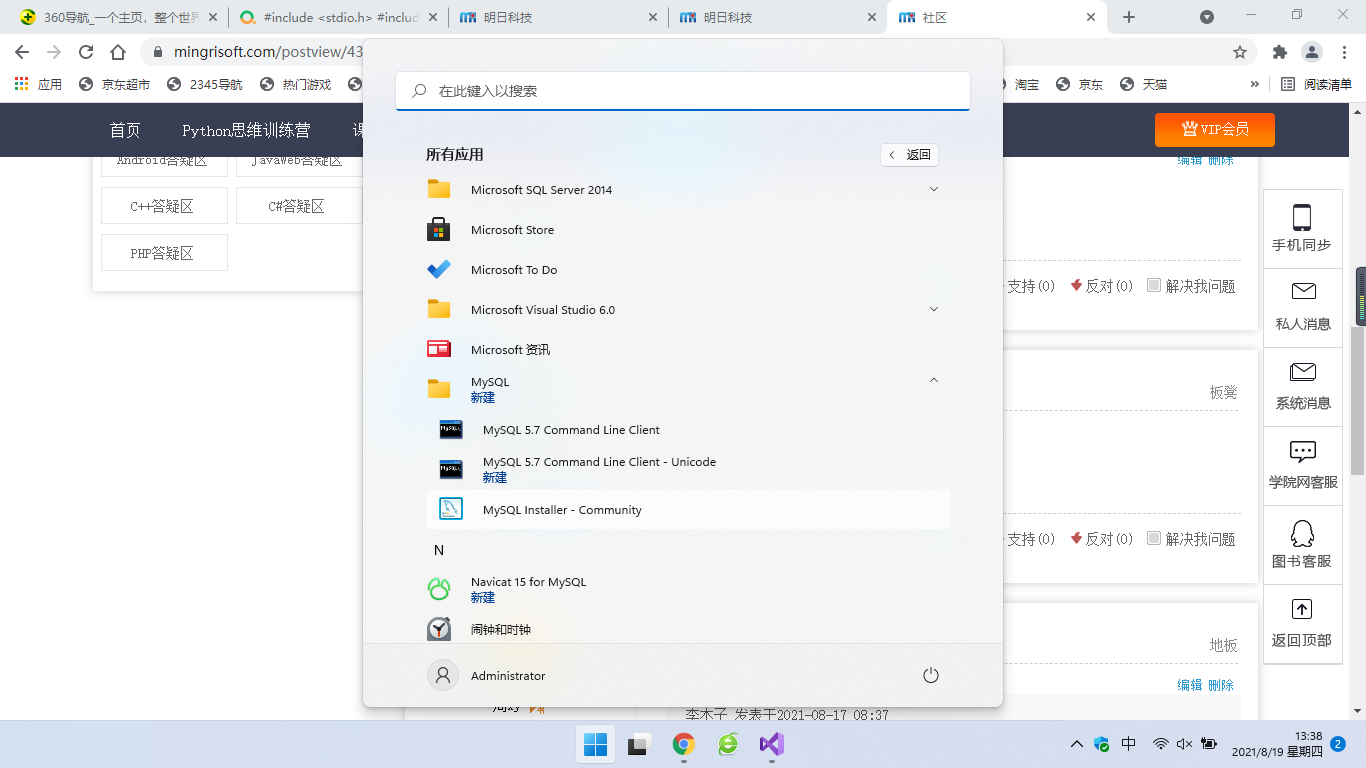Switch to the second 明日科技 tab

778,17
